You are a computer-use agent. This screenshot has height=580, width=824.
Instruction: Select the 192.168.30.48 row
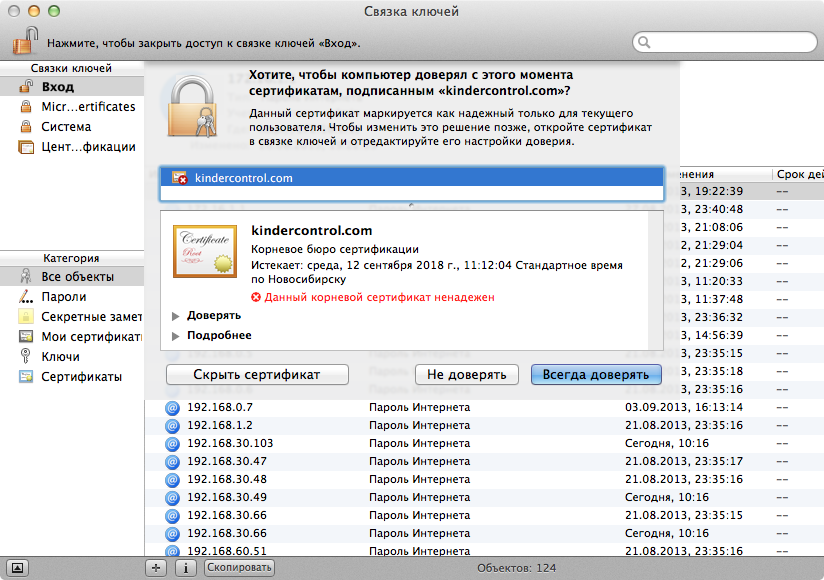[484, 479]
